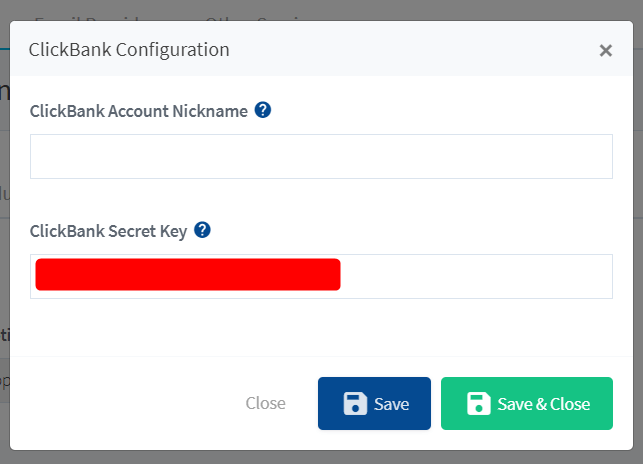
Task: Focus the ClickBank Account Nickname field
Action: pos(321,156)
